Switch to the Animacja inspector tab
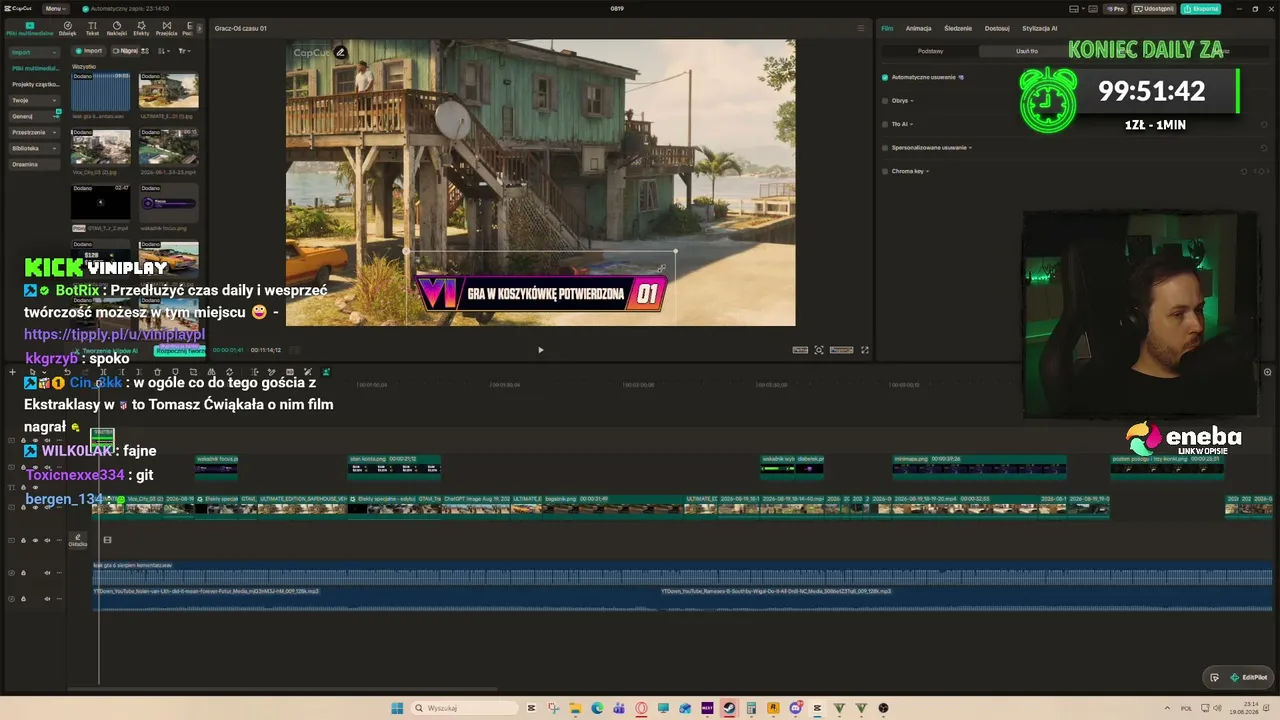 pos(918,28)
